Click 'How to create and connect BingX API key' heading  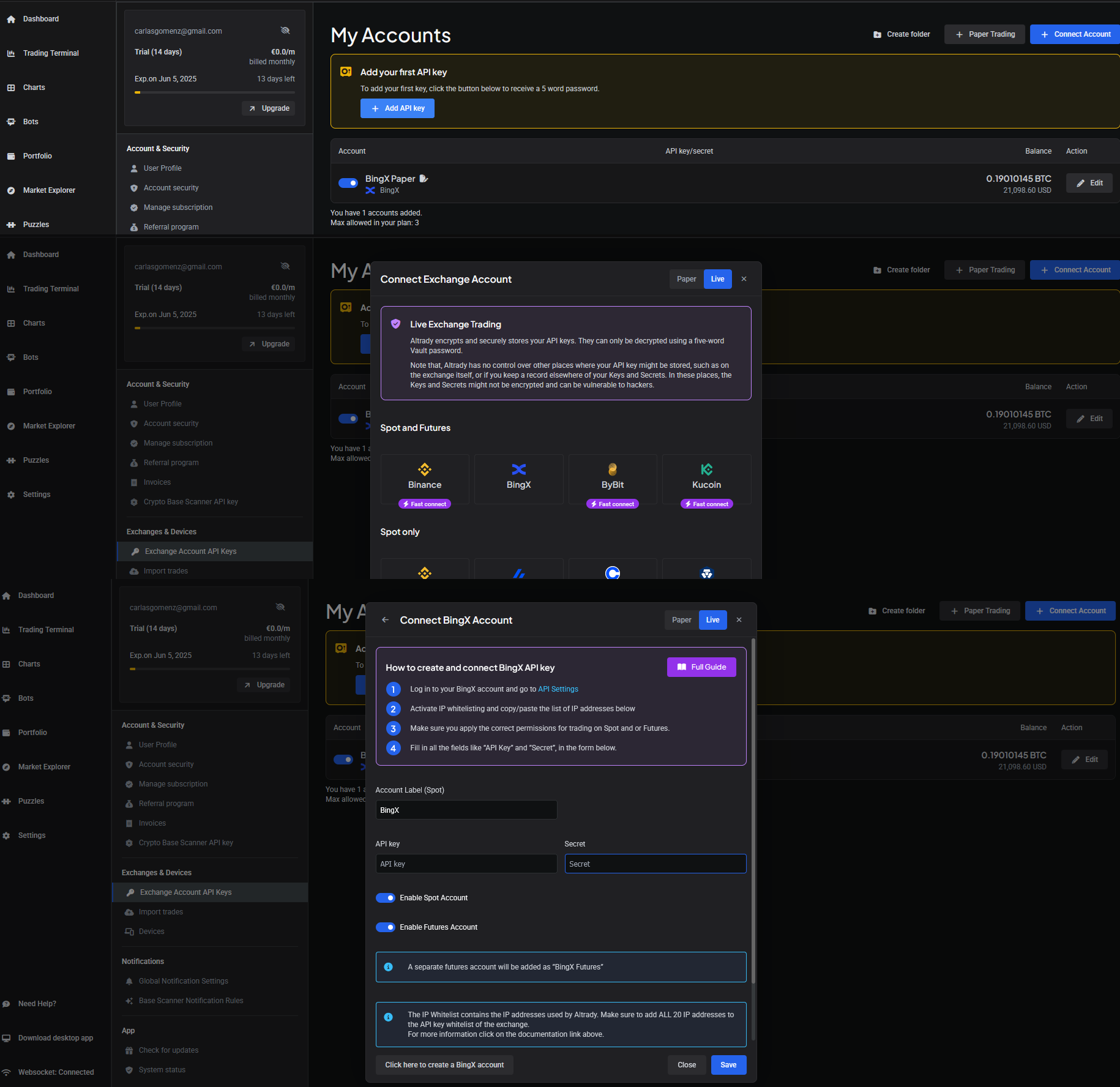point(470,668)
